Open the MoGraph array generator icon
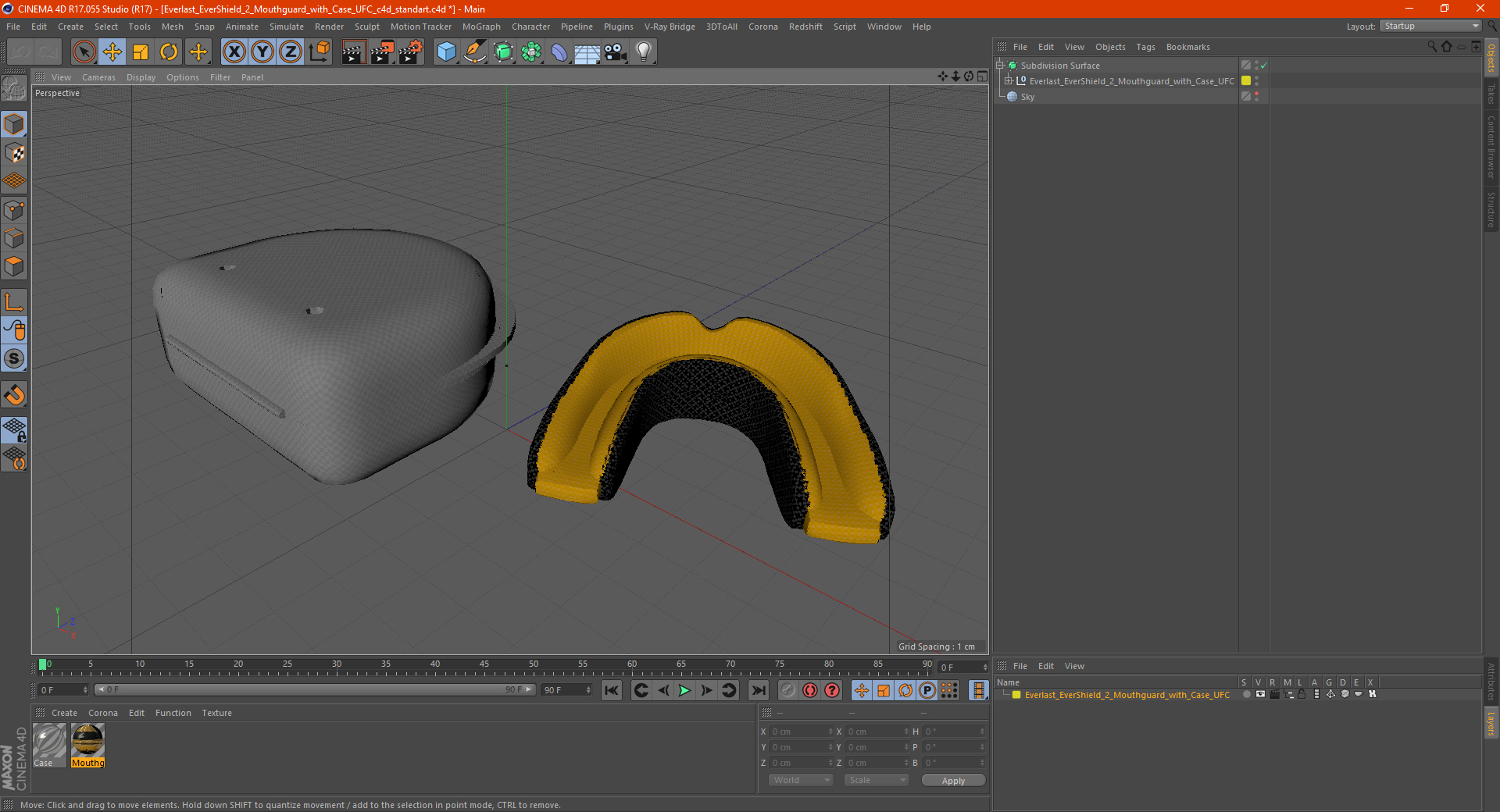1500x812 pixels. point(531,52)
